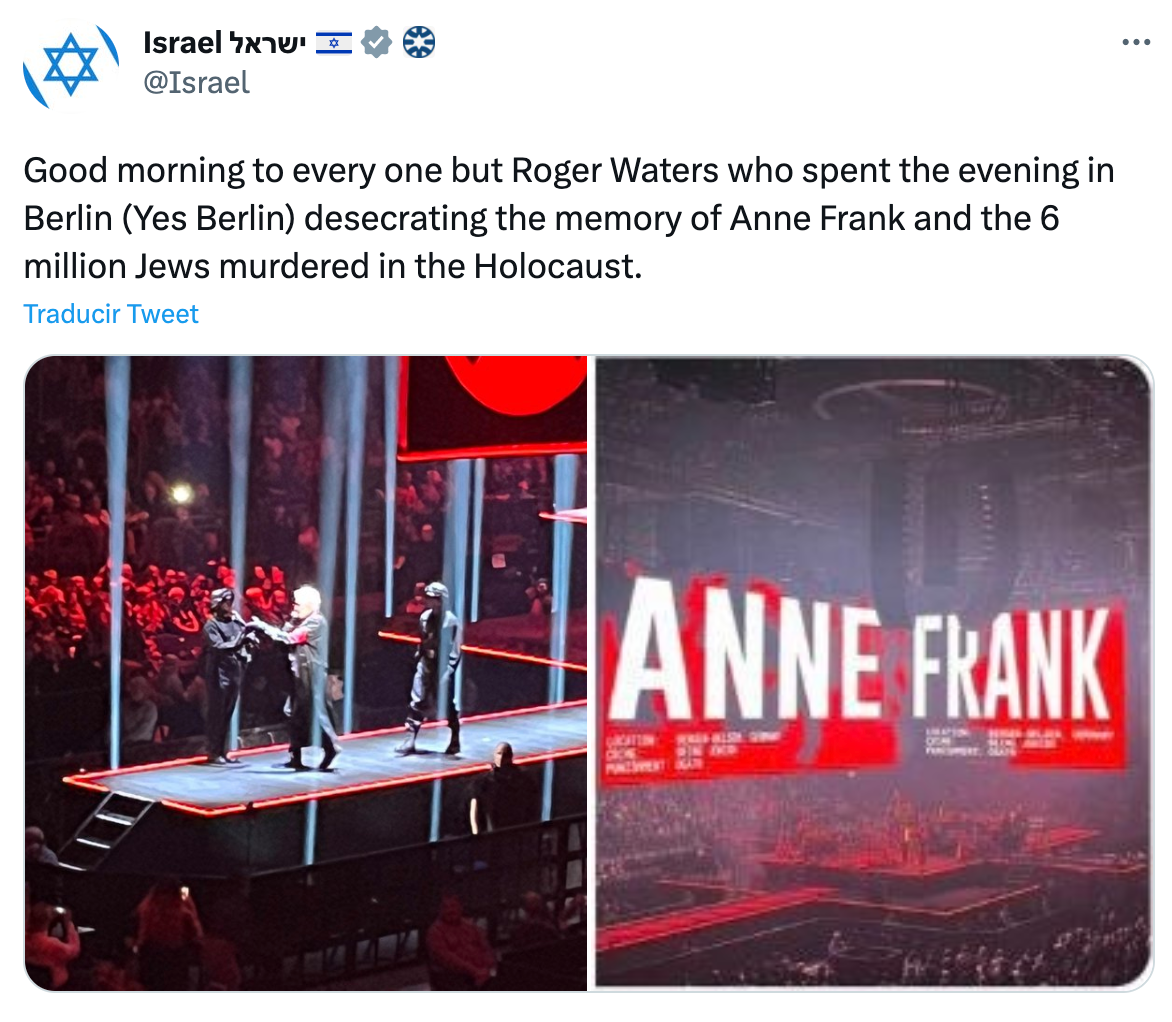Open the right Anne Frank screen photo
Viewport: 1172px width, 1022px height.
(873, 672)
